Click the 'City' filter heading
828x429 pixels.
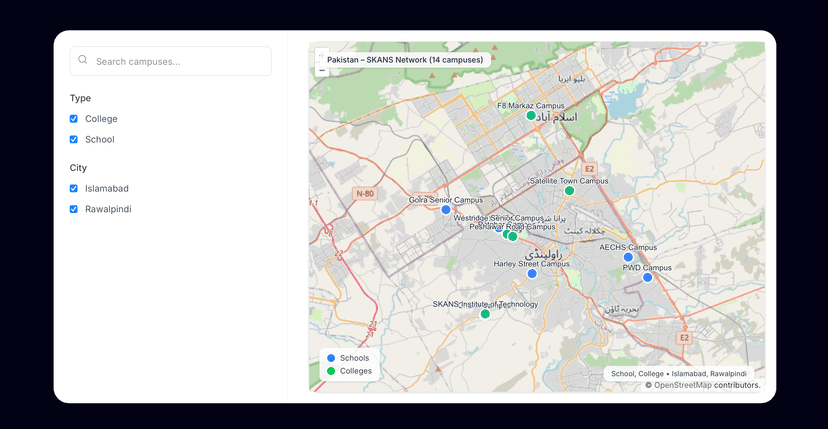[x=78, y=168]
